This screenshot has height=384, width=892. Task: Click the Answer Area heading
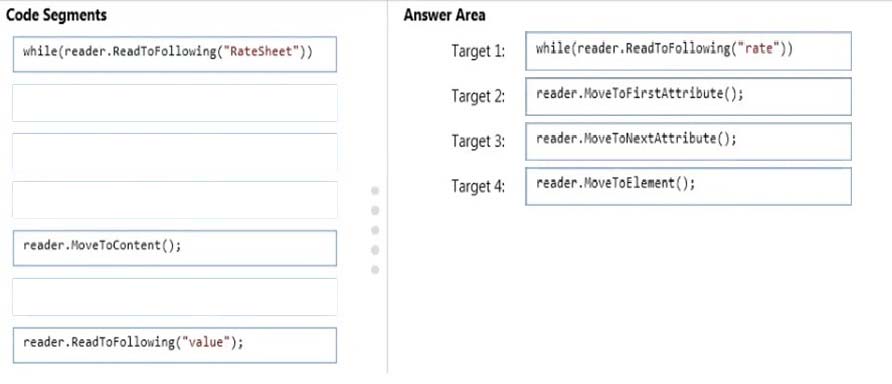pyautogui.click(x=444, y=15)
